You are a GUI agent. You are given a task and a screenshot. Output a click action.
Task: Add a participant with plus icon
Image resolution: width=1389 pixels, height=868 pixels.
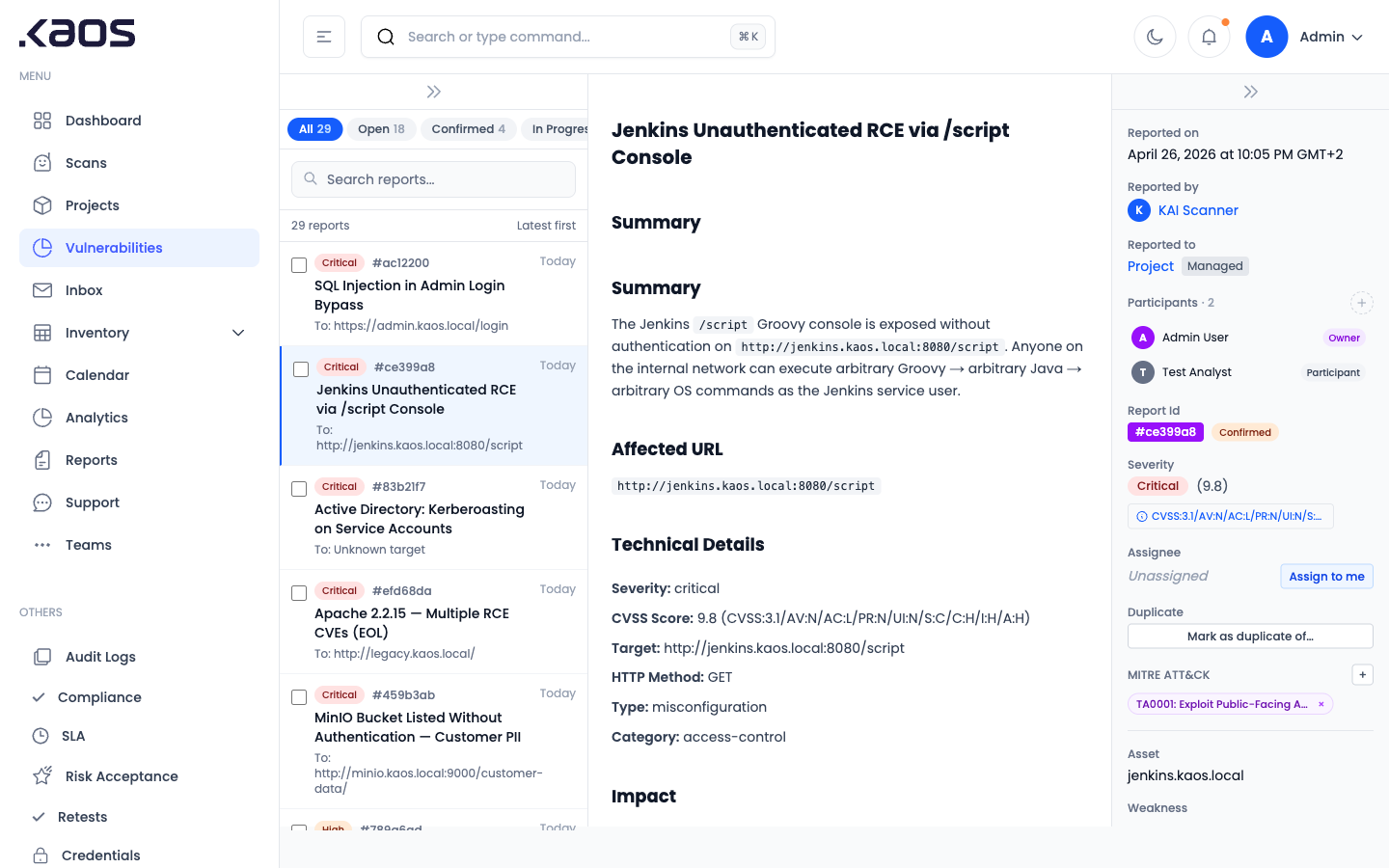tap(1361, 303)
